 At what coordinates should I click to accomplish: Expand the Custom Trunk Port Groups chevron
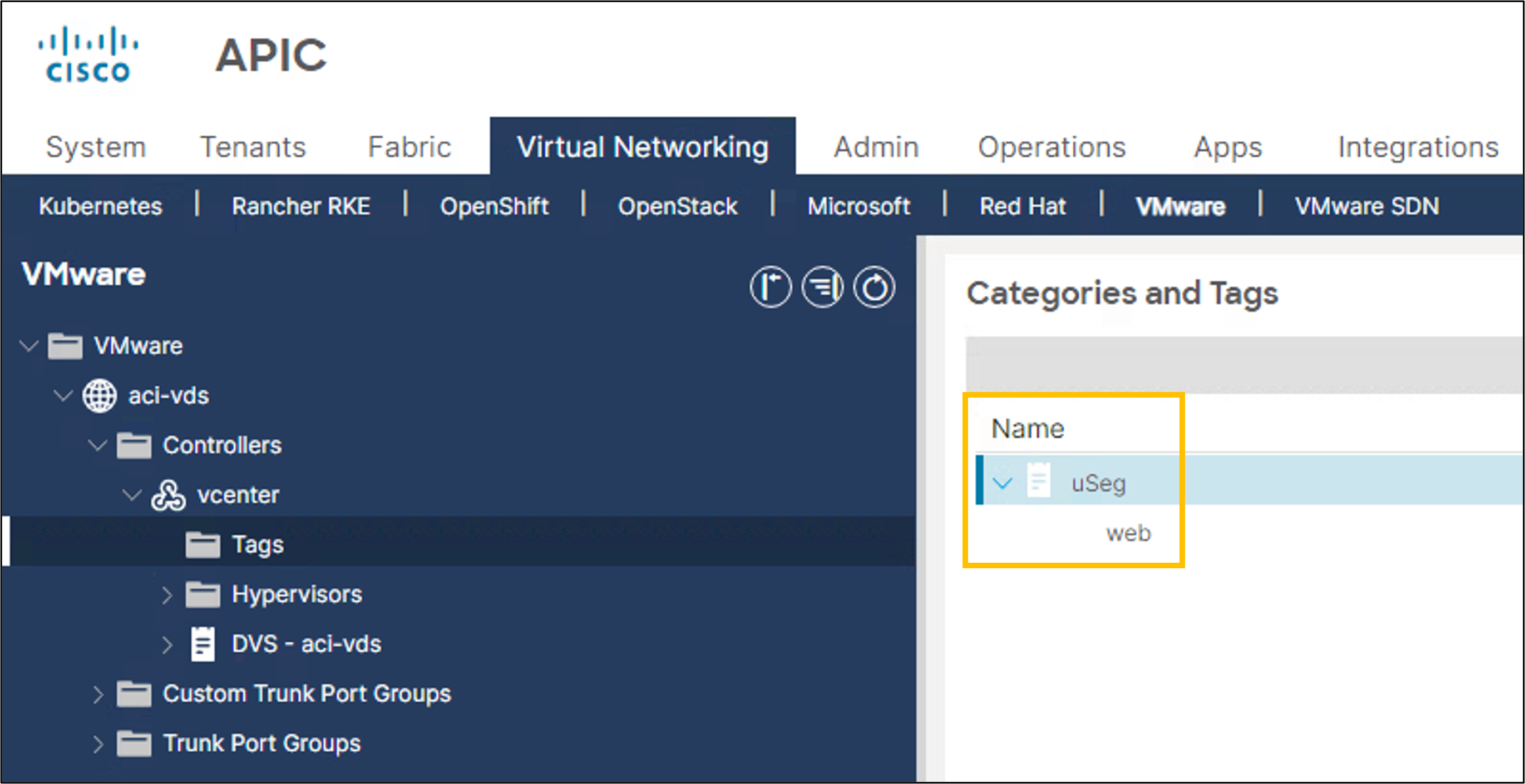click(x=98, y=694)
